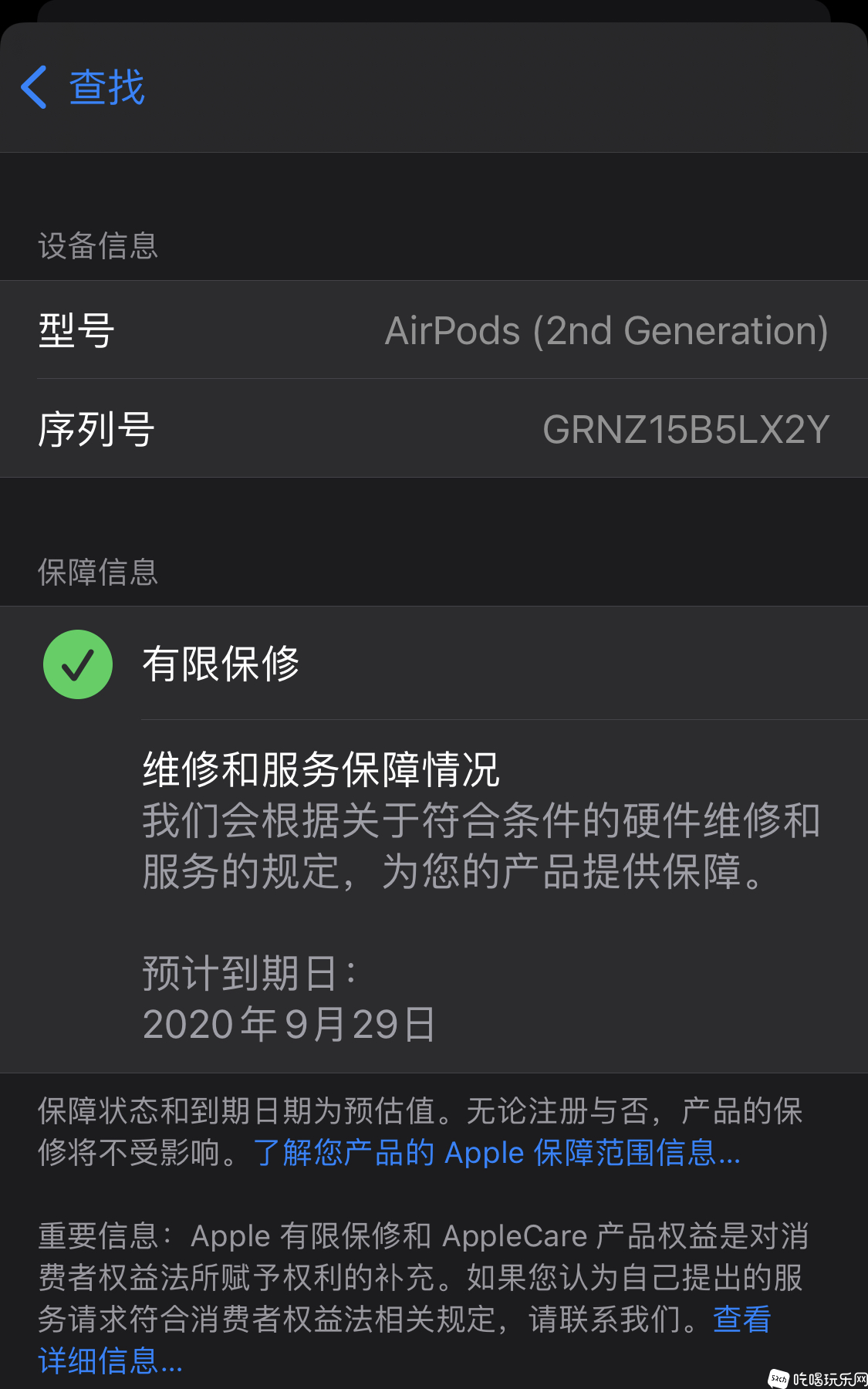Tap the 预计到期日 label

point(249,973)
